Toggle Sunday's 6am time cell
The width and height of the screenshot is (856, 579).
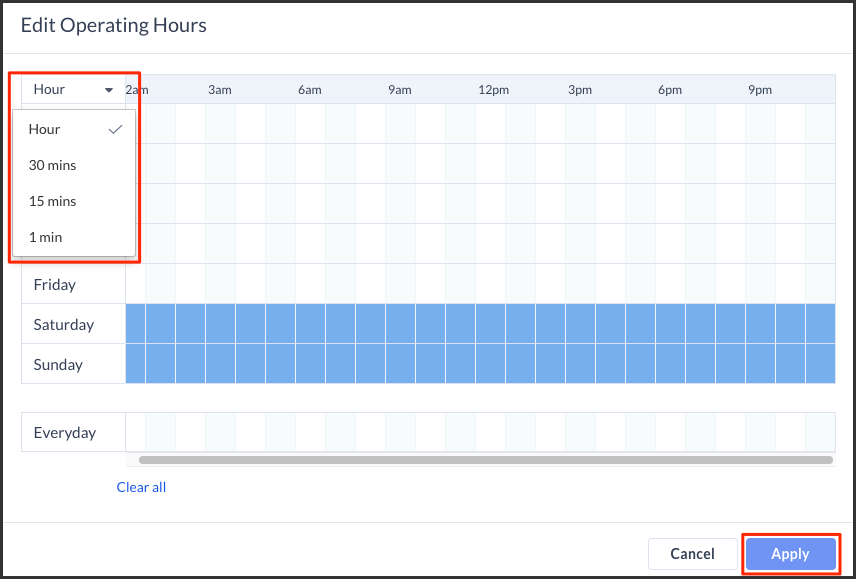click(310, 363)
